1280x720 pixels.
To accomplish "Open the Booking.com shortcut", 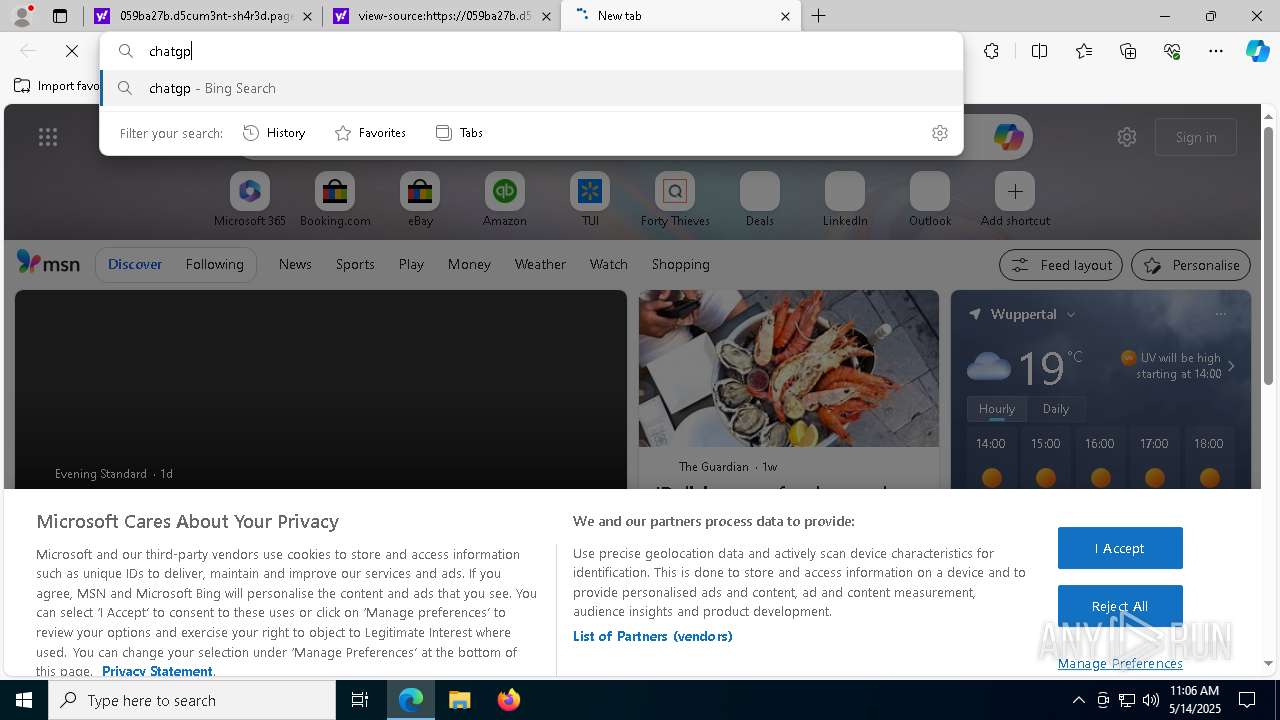I will pyautogui.click(x=335, y=200).
